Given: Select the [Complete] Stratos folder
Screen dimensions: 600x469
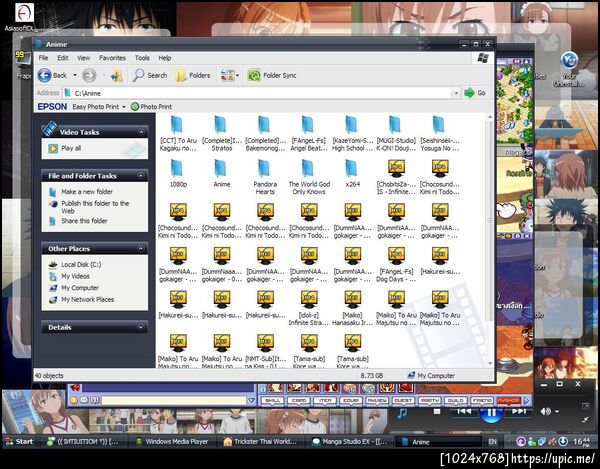Looking at the screenshot, I should pyautogui.click(x=222, y=134).
